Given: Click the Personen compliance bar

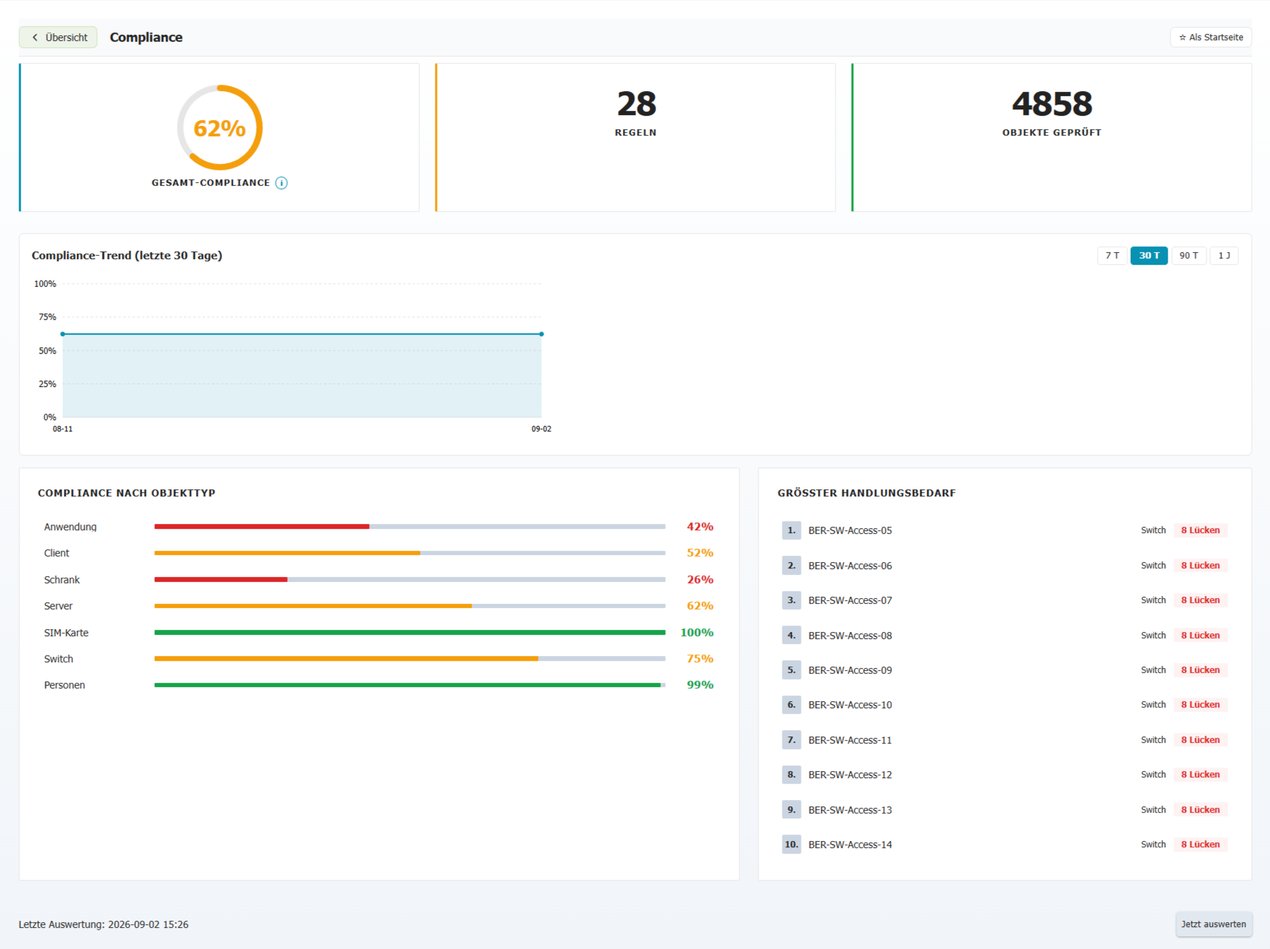Looking at the screenshot, I should [409, 685].
